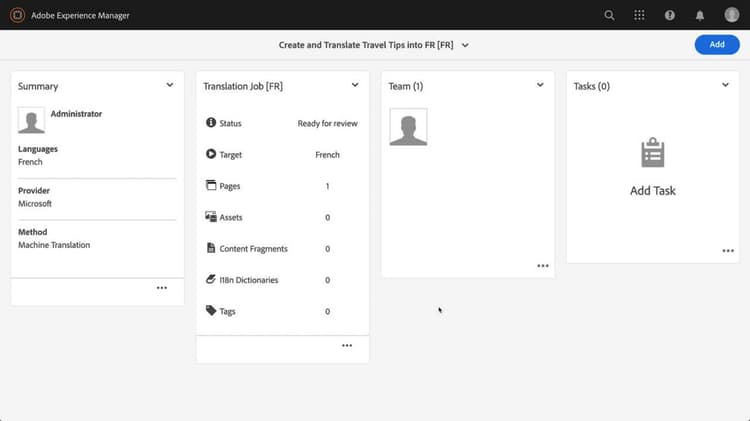Open the user profile avatar in the header
Screen dimensions: 750x421
point(731,15)
